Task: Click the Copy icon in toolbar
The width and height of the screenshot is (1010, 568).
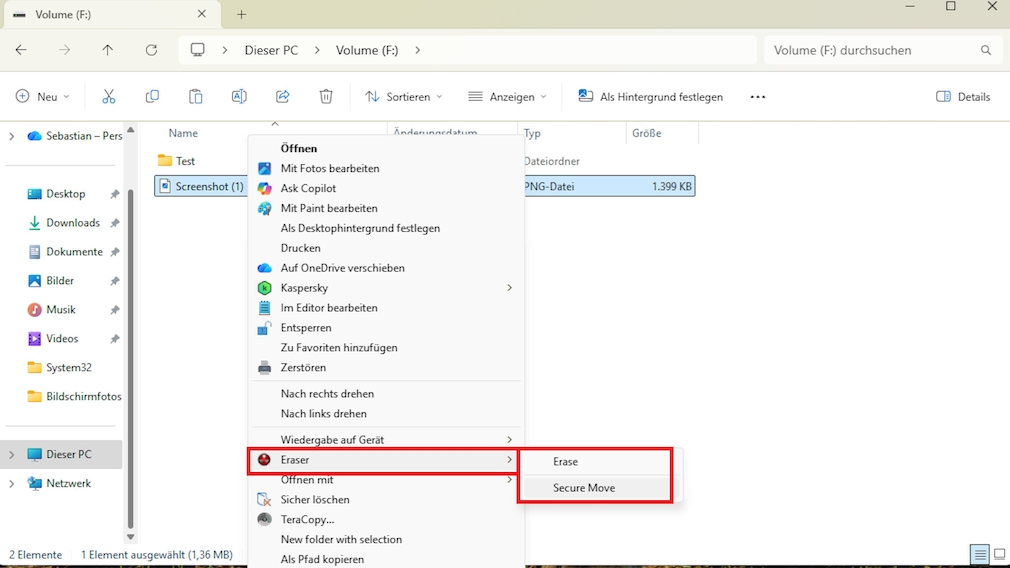Action: tap(152, 97)
